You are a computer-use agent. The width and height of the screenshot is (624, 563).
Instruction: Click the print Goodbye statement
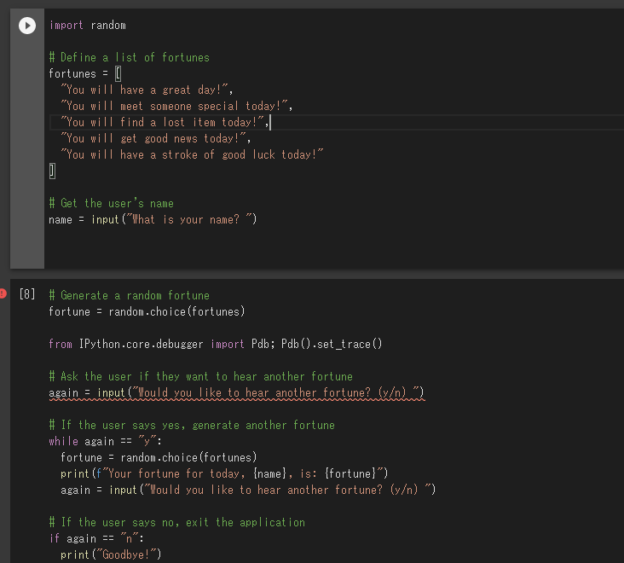click(111, 555)
